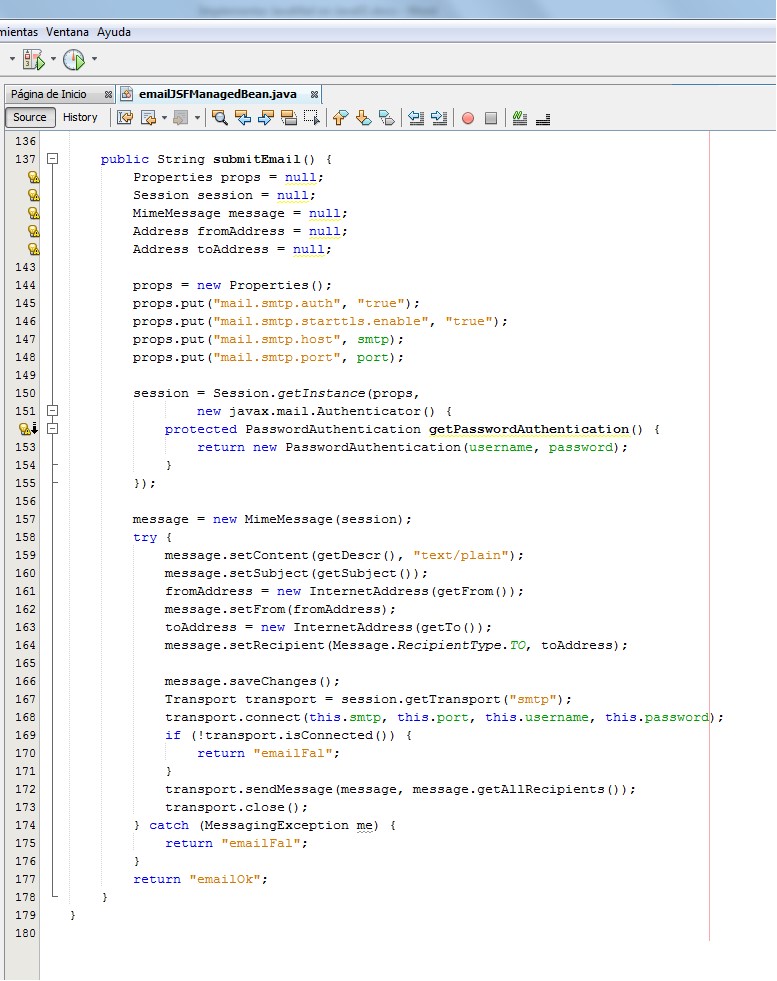
Task: Open the Ayuda menu
Action: coord(114,32)
